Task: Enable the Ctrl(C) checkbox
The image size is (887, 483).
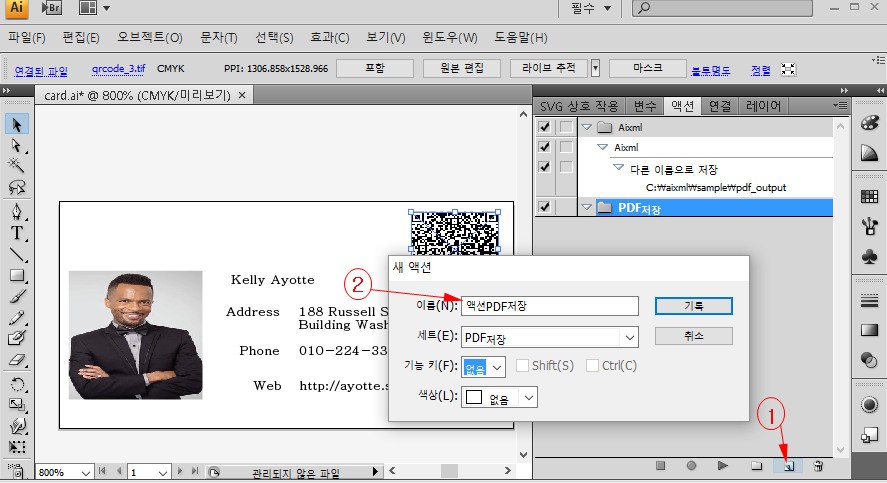Action: (x=593, y=366)
